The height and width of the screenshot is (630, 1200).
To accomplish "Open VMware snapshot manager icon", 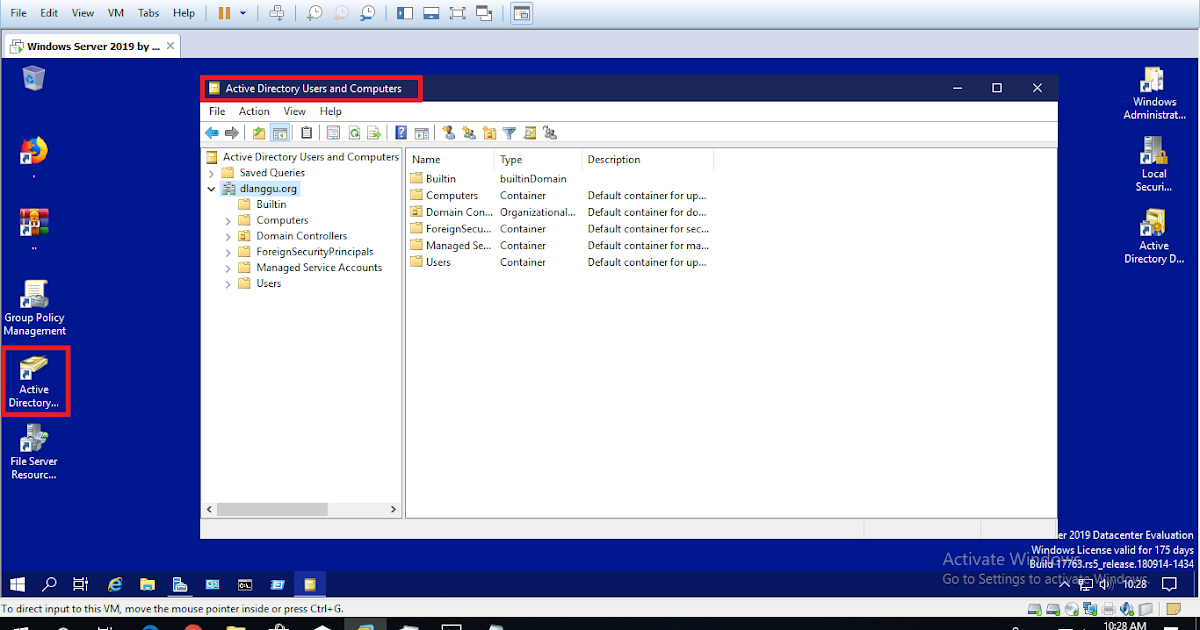I will 368,13.
